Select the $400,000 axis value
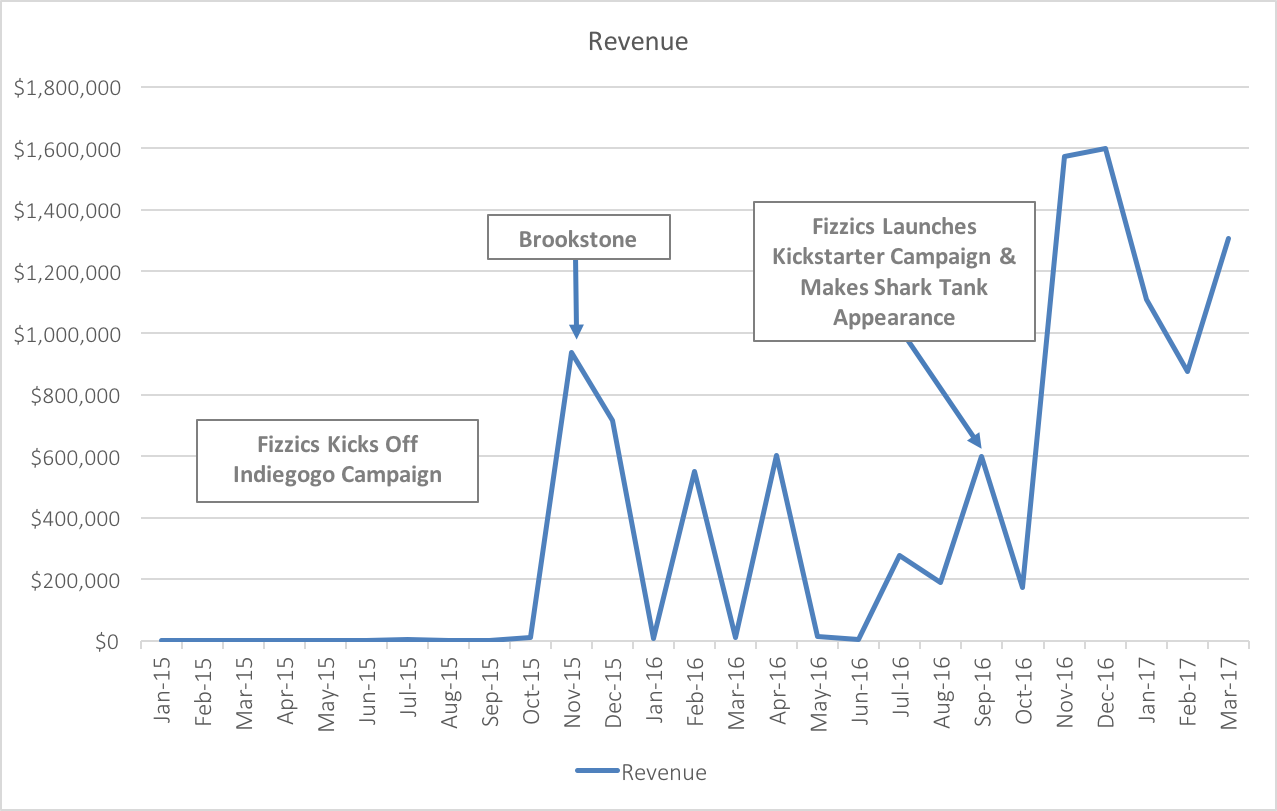Viewport: 1277px width, 811px height. click(77, 518)
